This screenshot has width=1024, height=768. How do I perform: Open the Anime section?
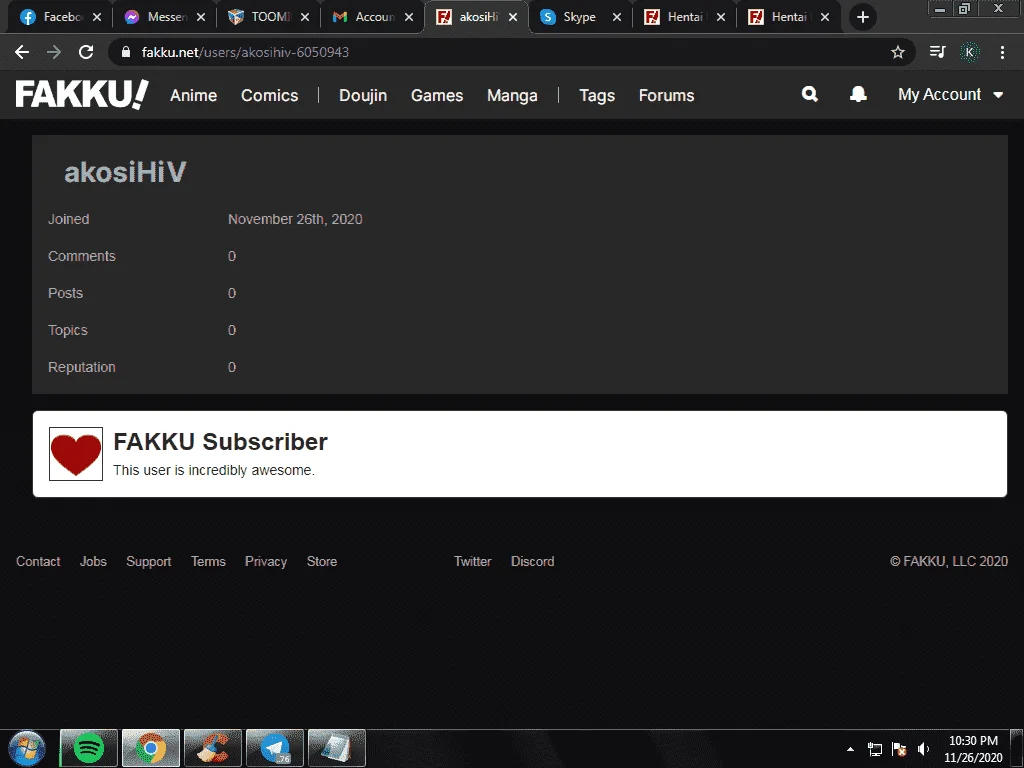point(193,95)
